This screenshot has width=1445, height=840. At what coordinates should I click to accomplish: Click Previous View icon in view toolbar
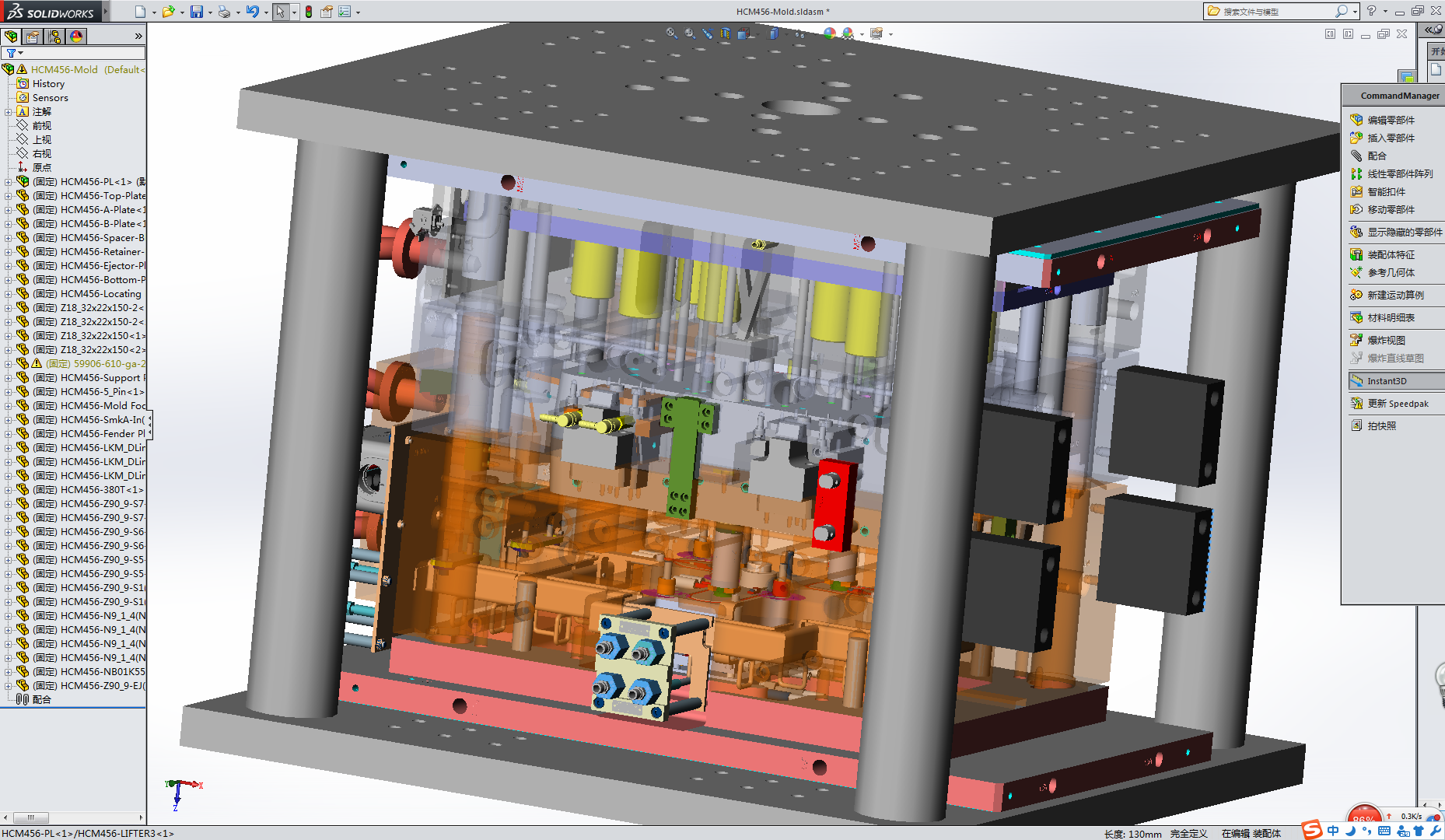pos(708,33)
